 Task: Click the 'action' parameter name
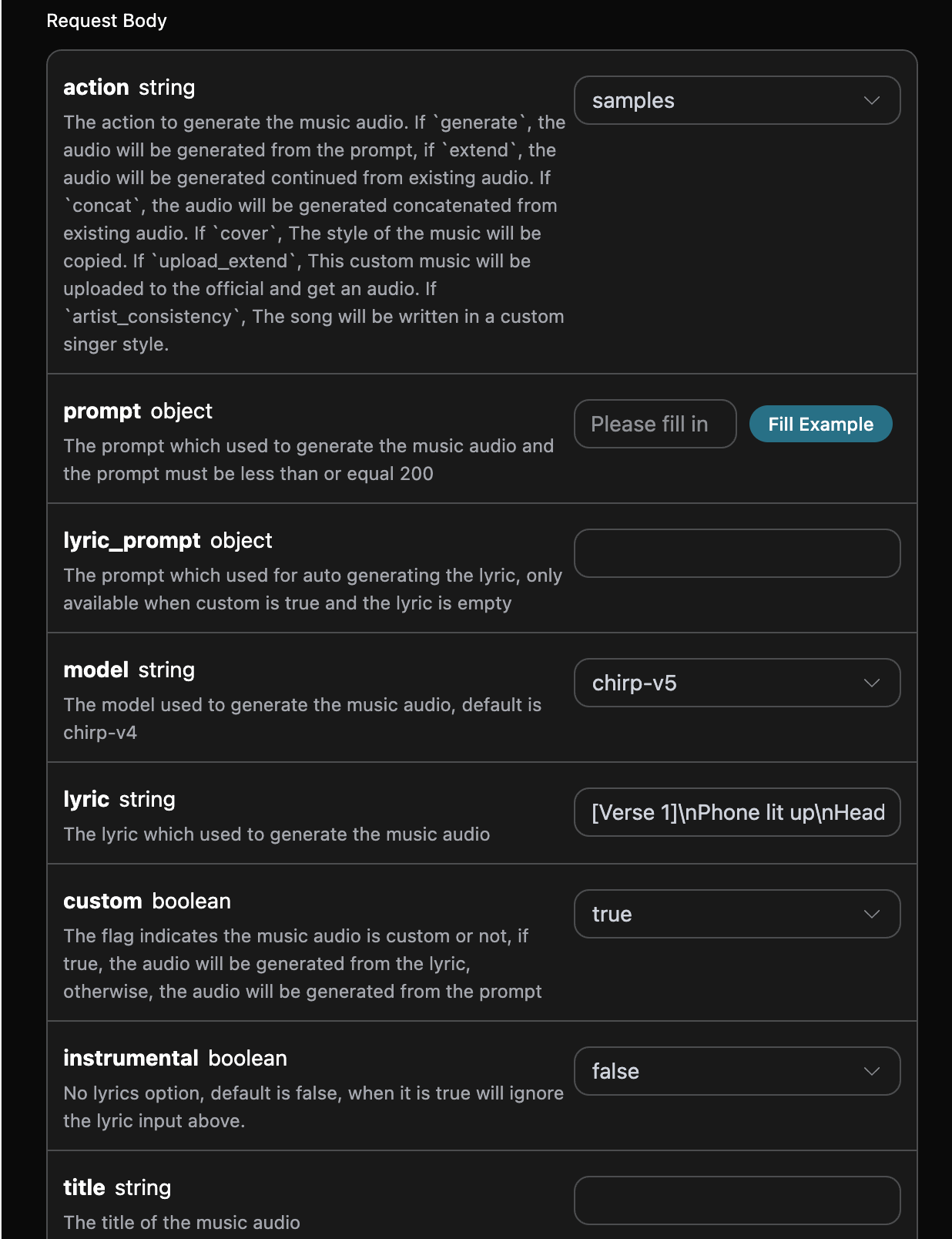pos(96,88)
